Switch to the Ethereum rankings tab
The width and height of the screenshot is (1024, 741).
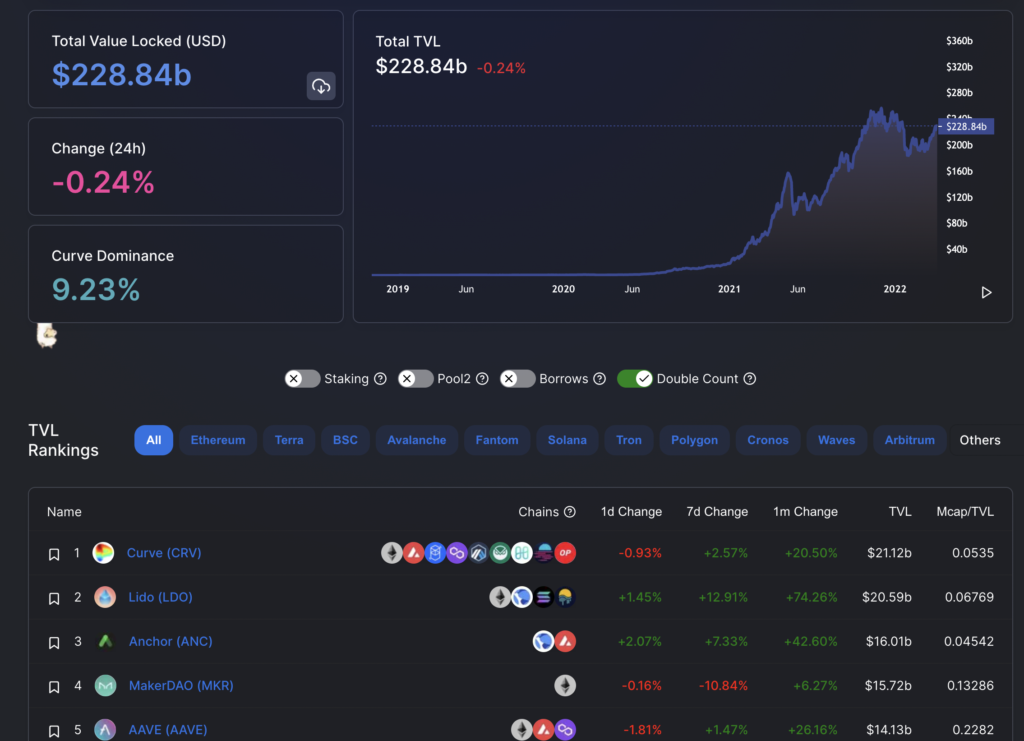click(217, 439)
